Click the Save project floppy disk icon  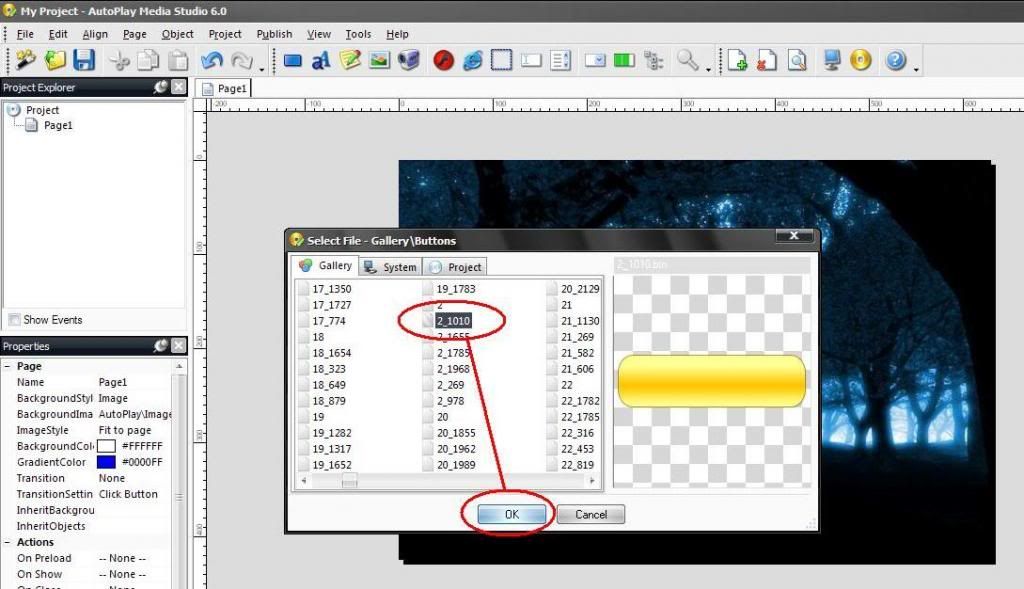pos(84,61)
